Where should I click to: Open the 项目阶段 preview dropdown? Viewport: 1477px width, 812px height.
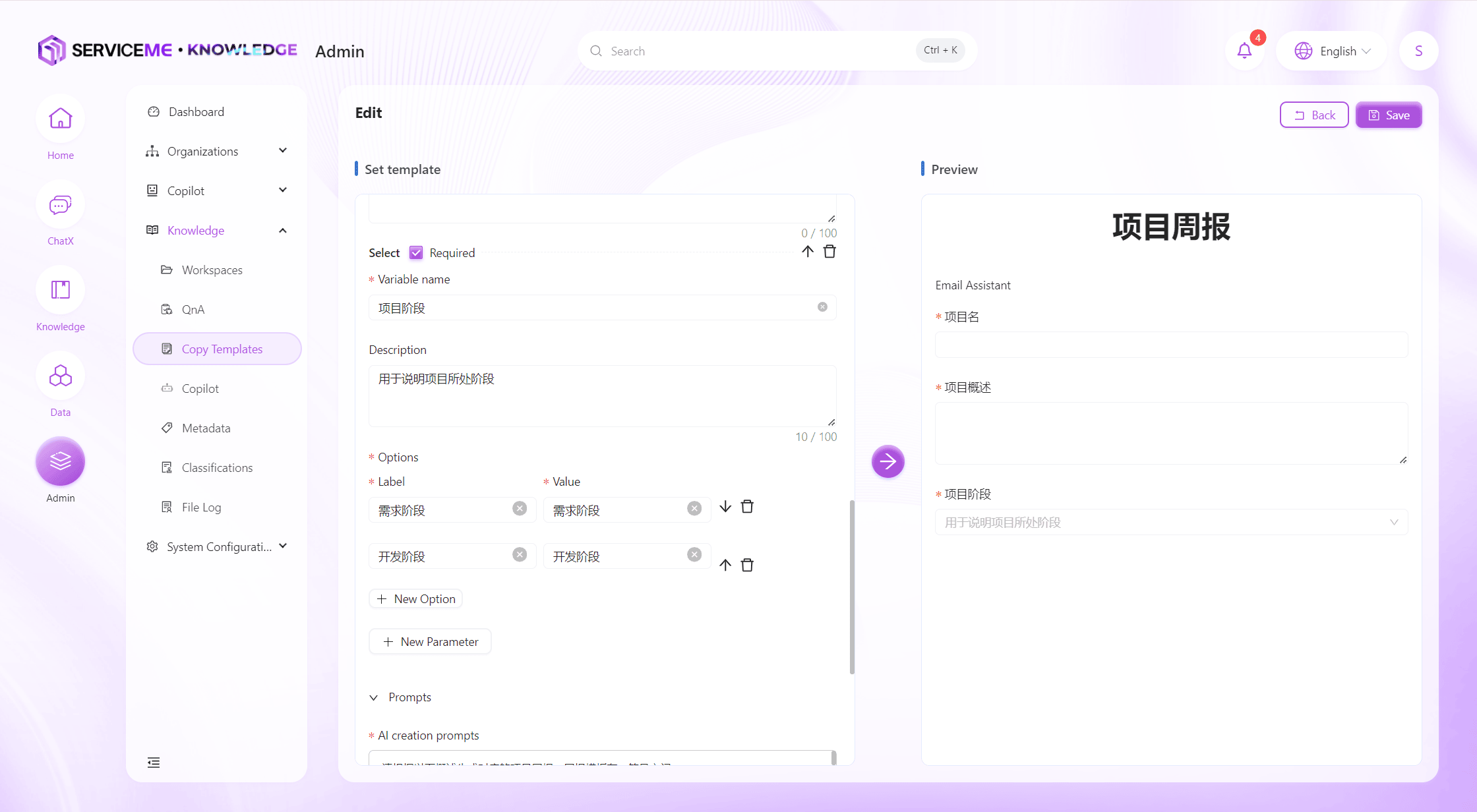(x=1171, y=522)
